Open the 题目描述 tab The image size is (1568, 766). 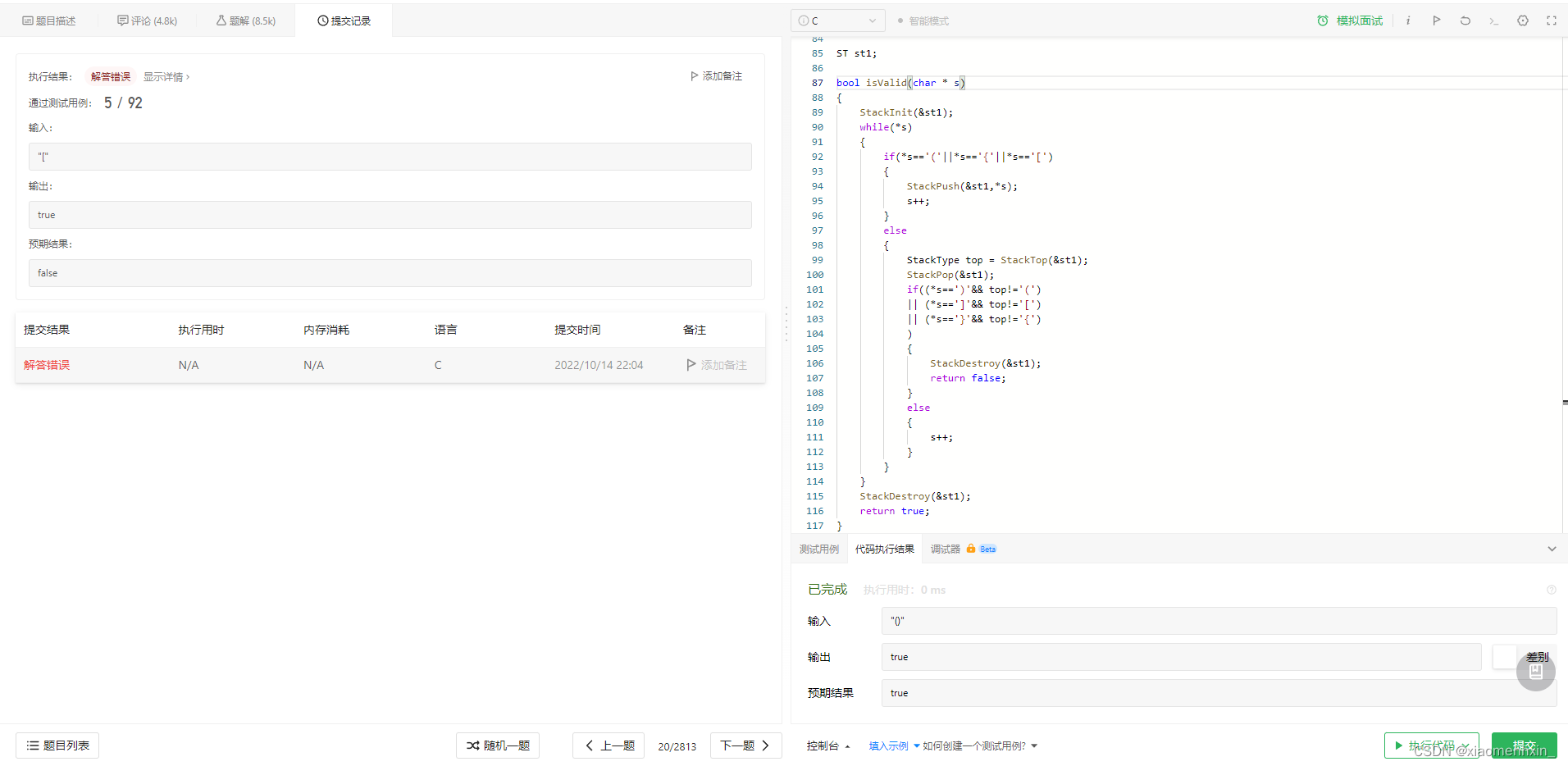[x=49, y=21]
